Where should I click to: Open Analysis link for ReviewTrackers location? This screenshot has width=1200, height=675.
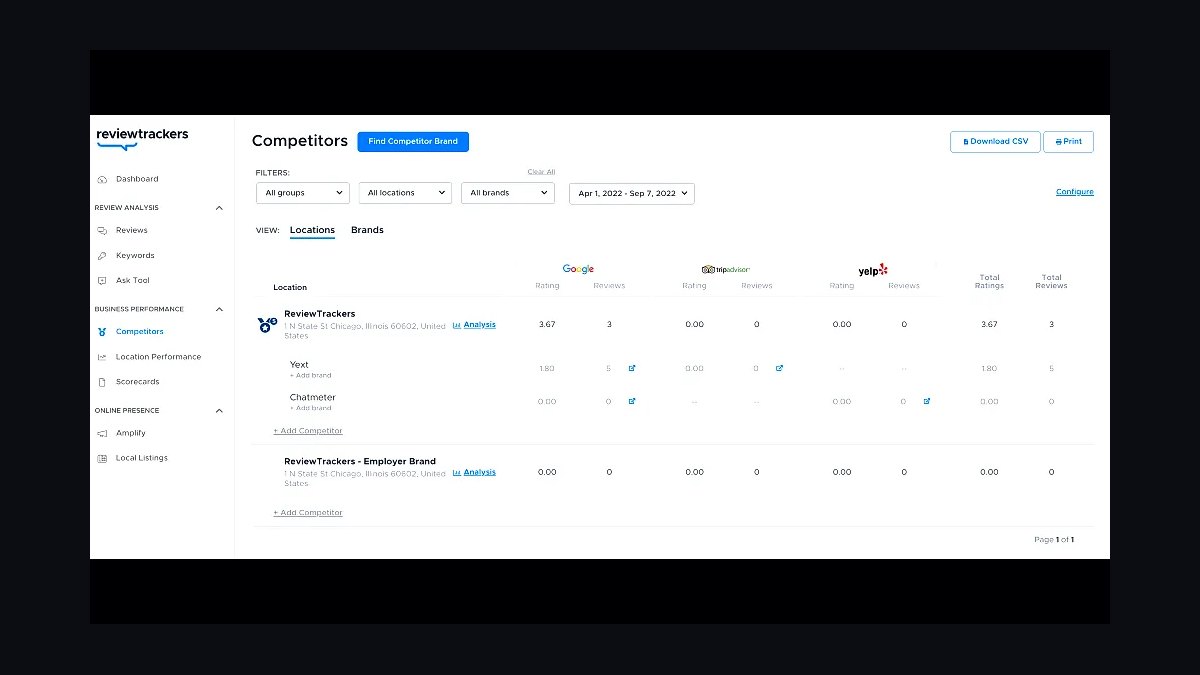point(474,325)
